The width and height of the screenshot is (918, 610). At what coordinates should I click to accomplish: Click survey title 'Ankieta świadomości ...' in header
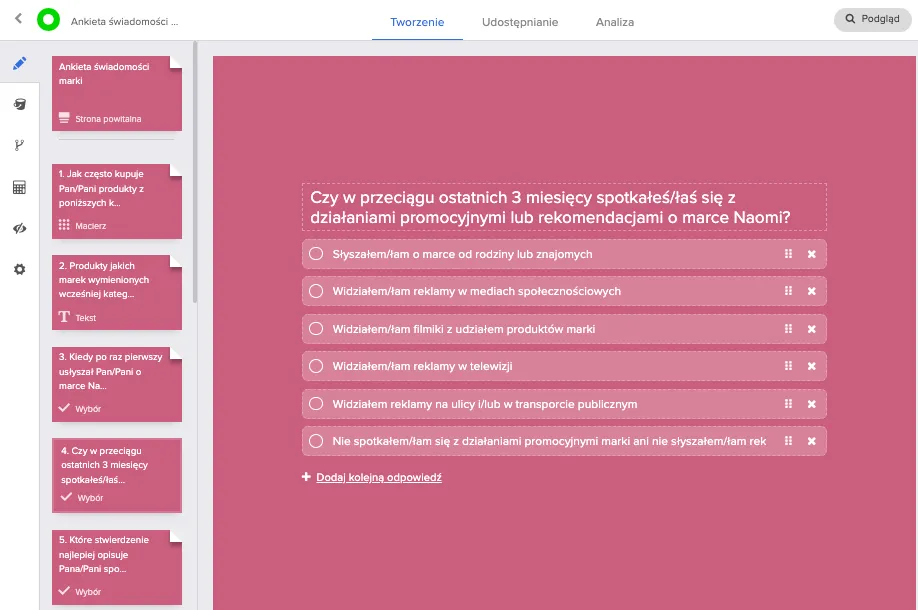click(x=125, y=22)
